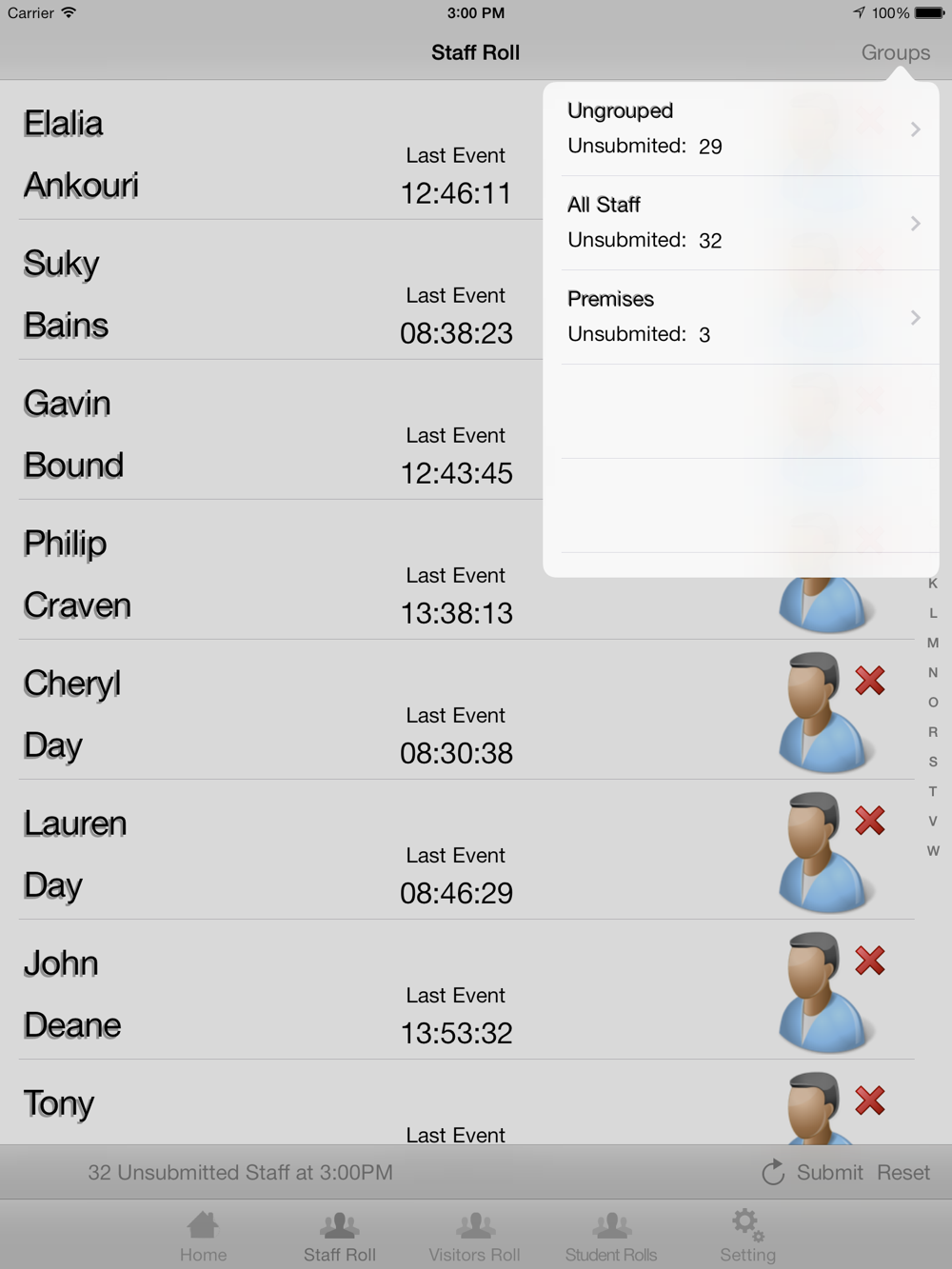The width and height of the screenshot is (952, 1269).
Task: Tap the Home icon in the tab bar
Action: pyautogui.click(x=203, y=1225)
